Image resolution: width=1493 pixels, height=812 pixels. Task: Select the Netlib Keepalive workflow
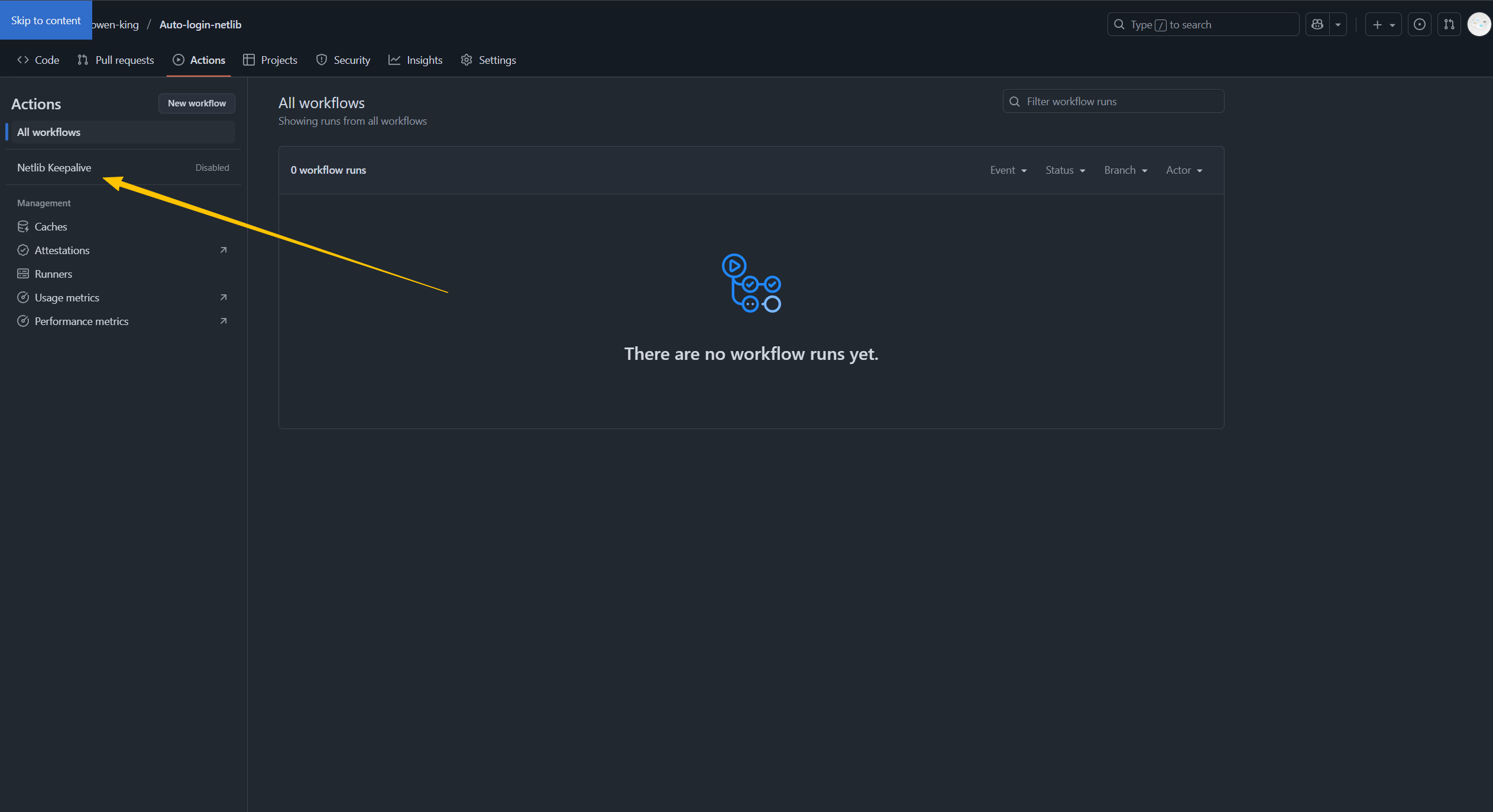click(x=54, y=168)
